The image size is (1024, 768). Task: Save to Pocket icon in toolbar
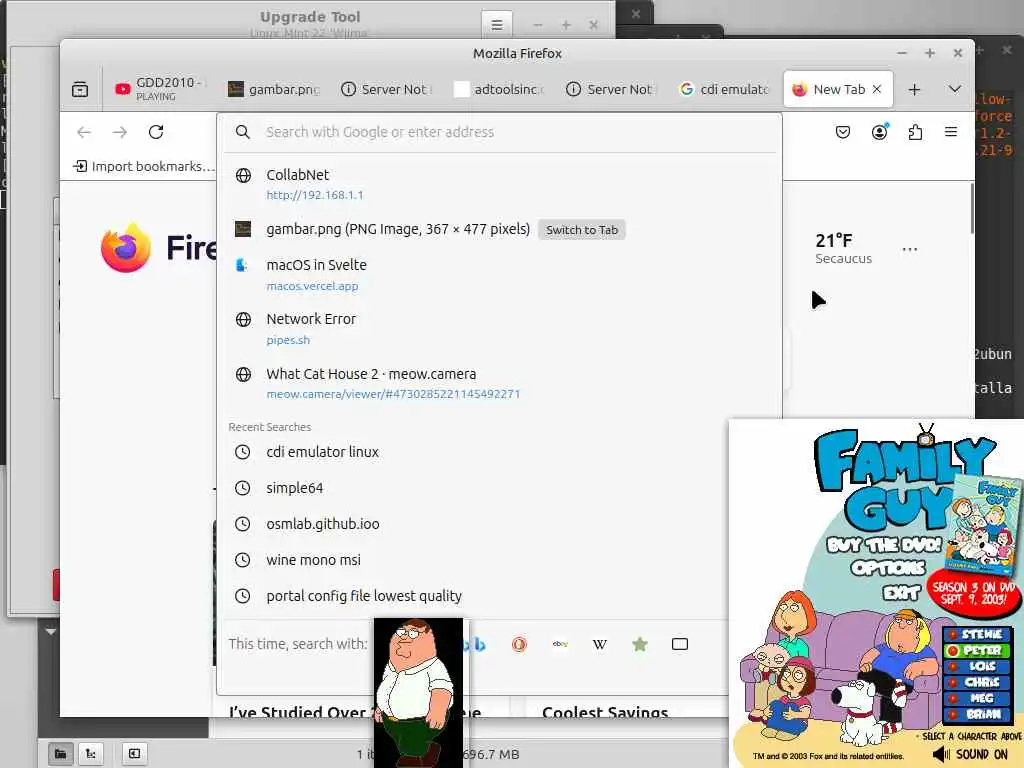pyautogui.click(x=843, y=132)
